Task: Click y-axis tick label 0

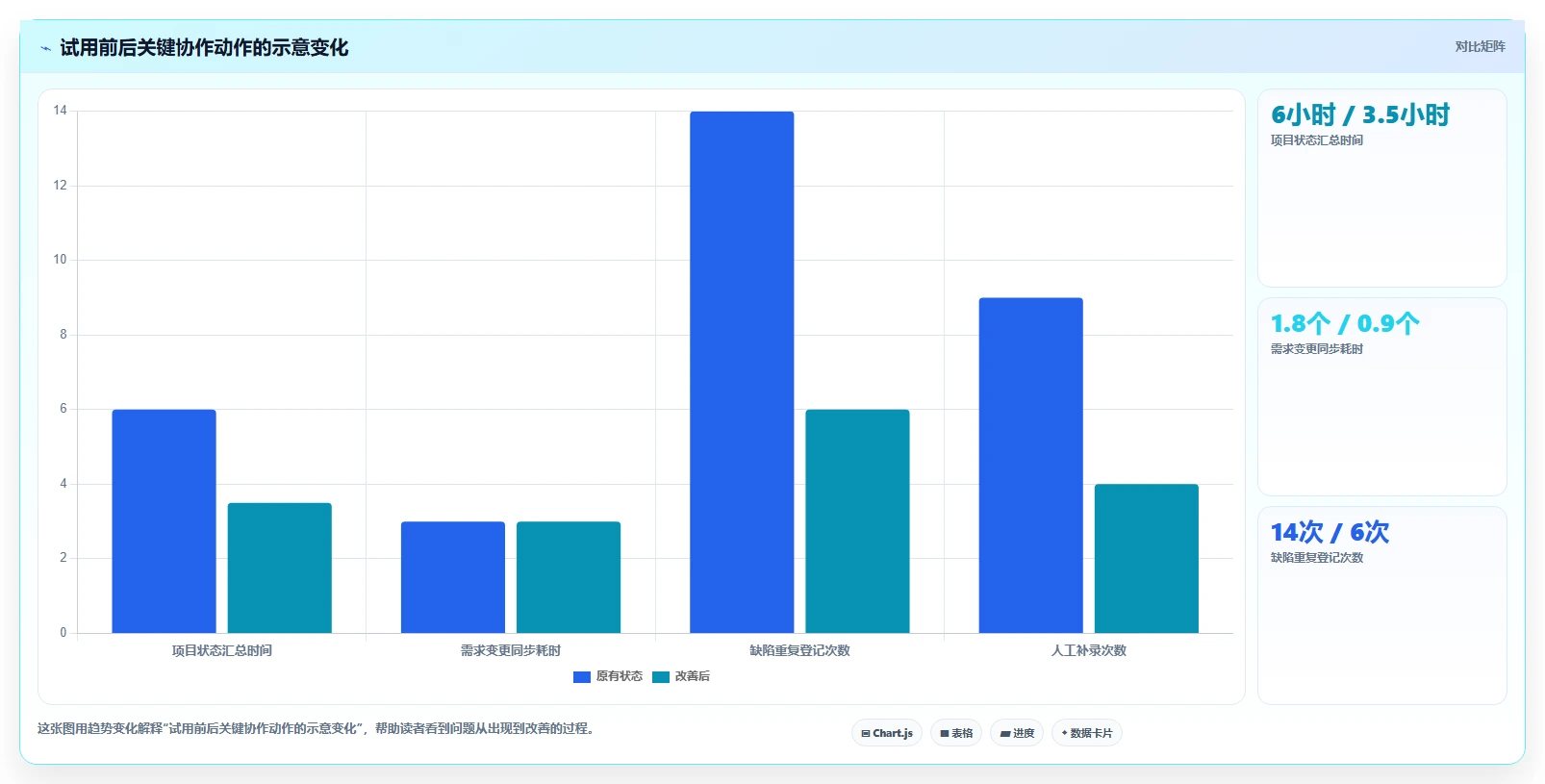Action: pyautogui.click(x=63, y=633)
